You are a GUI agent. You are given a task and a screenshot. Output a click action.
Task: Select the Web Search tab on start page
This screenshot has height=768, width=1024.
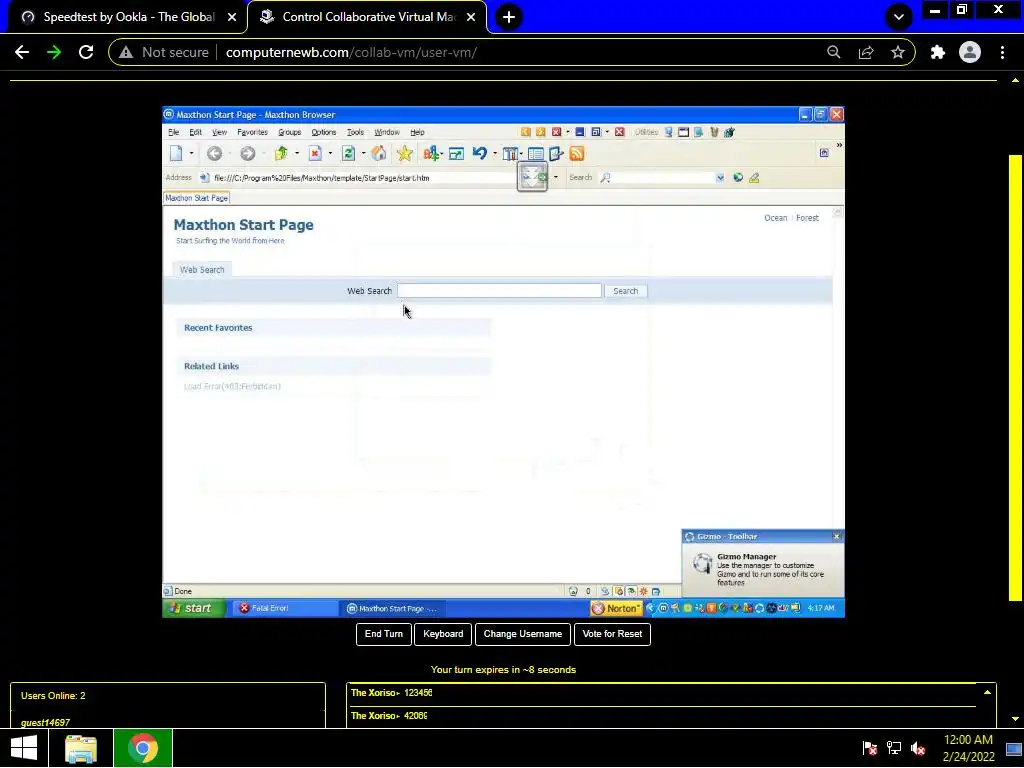pyautogui.click(x=202, y=270)
